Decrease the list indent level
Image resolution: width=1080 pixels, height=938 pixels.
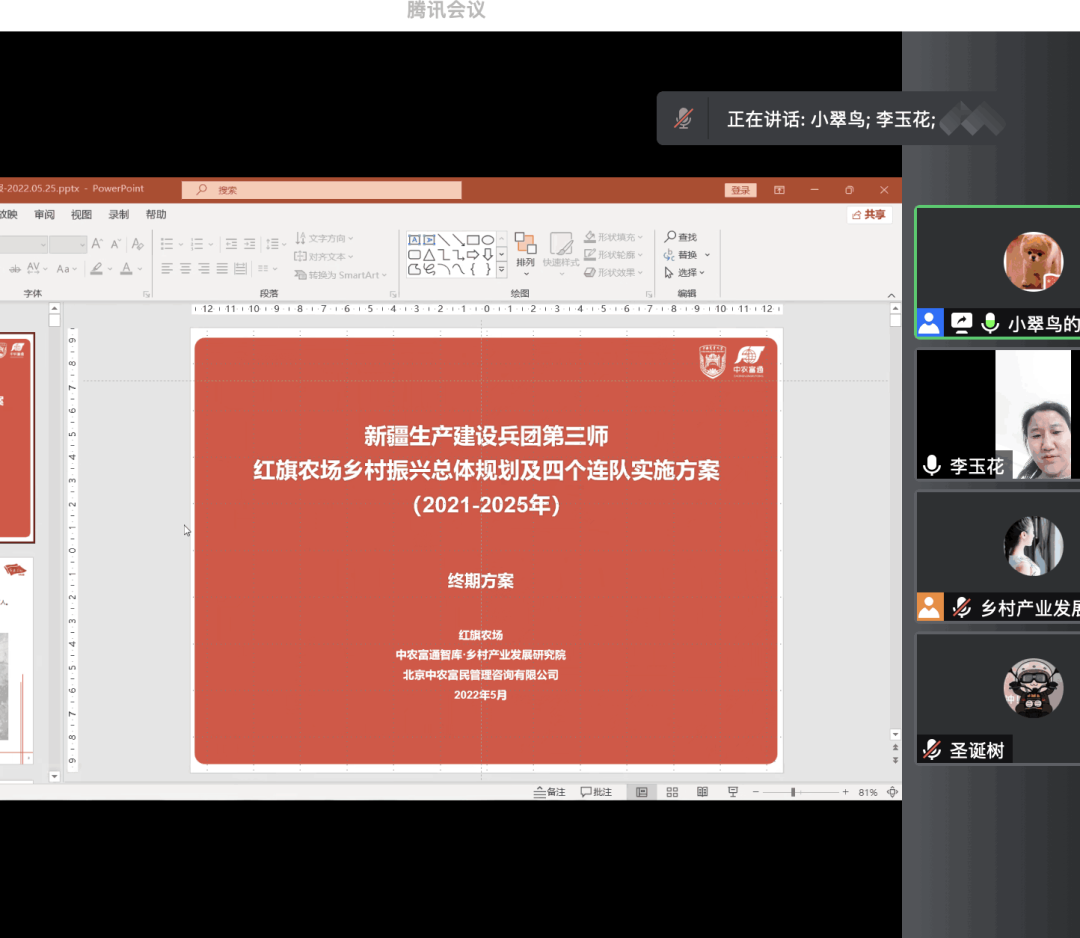pos(231,244)
